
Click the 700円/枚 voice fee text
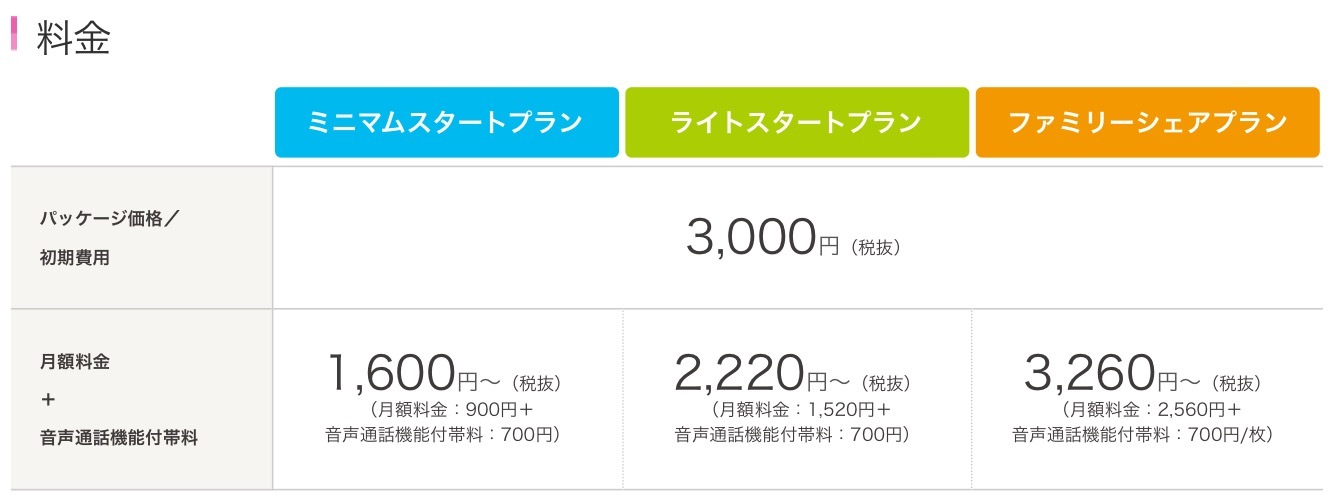pyautogui.click(x=1227, y=434)
